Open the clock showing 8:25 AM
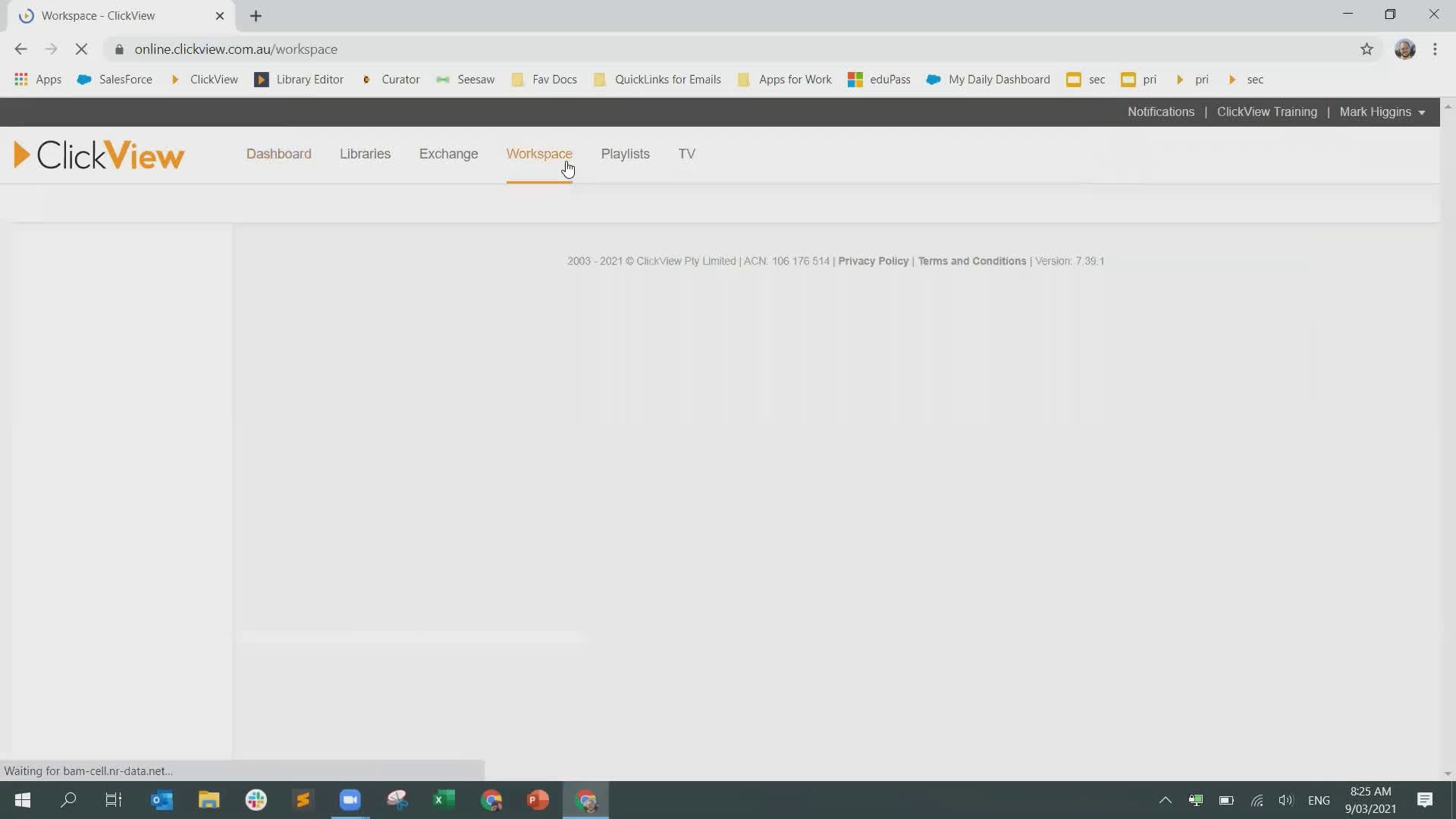This screenshot has height=819, width=1456. pos(1370,800)
